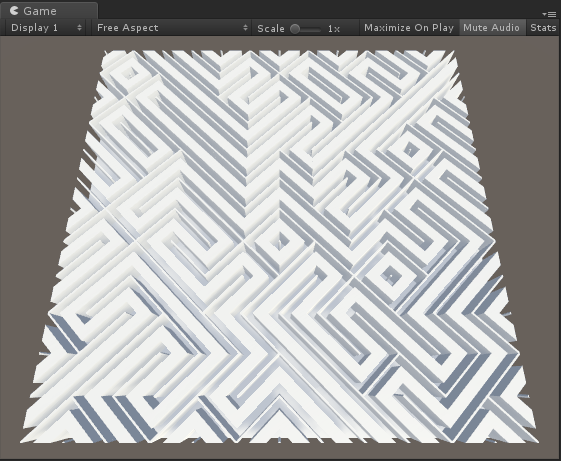Image resolution: width=561 pixels, height=461 pixels.
Task: Toggle Mute Audio
Action: click(491, 28)
